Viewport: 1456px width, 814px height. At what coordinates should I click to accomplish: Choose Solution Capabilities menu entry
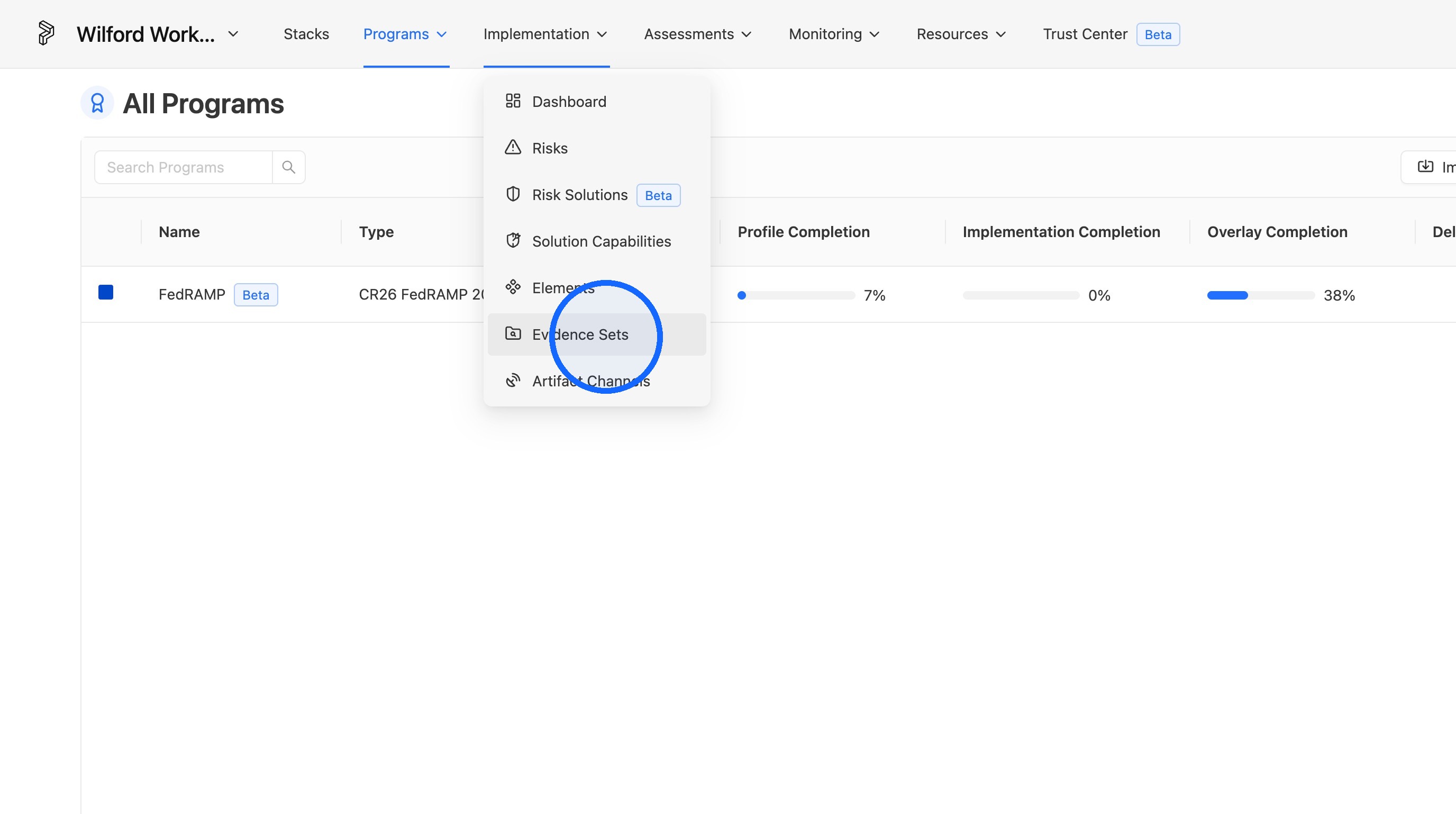point(597,241)
